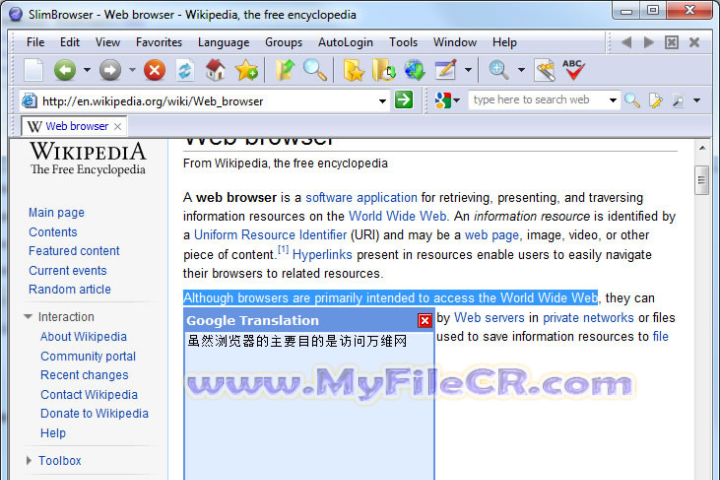Screen dimensions: 720x480
Task: Open the File menu
Action: click(35, 42)
